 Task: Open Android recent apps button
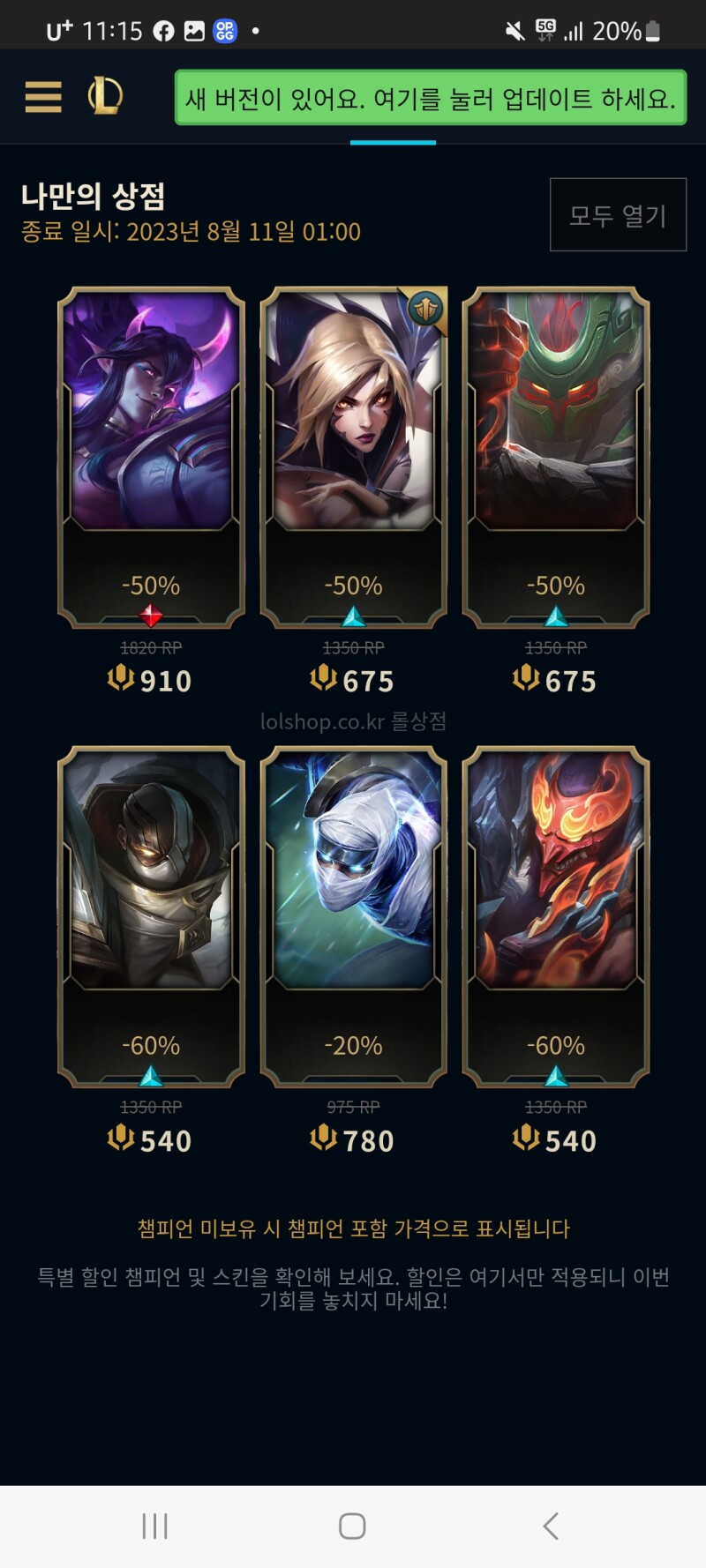tap(154, 1526)
